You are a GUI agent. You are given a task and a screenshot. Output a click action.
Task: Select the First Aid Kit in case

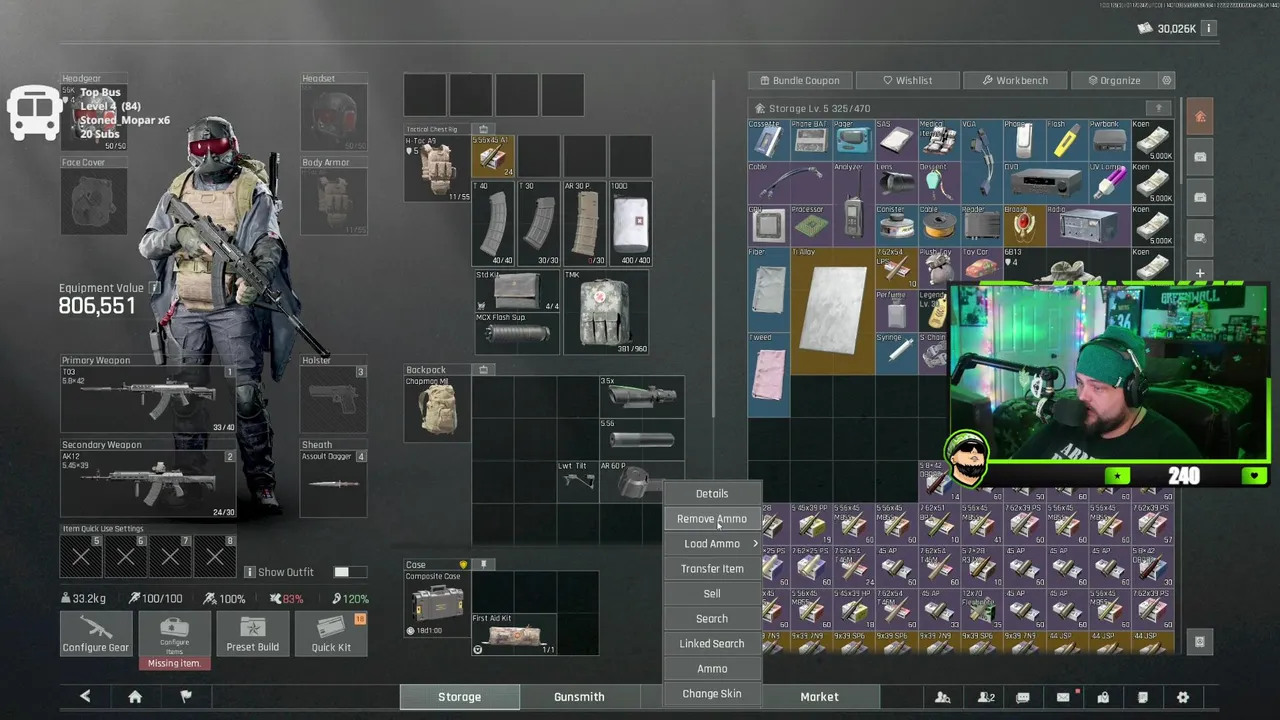515,634
